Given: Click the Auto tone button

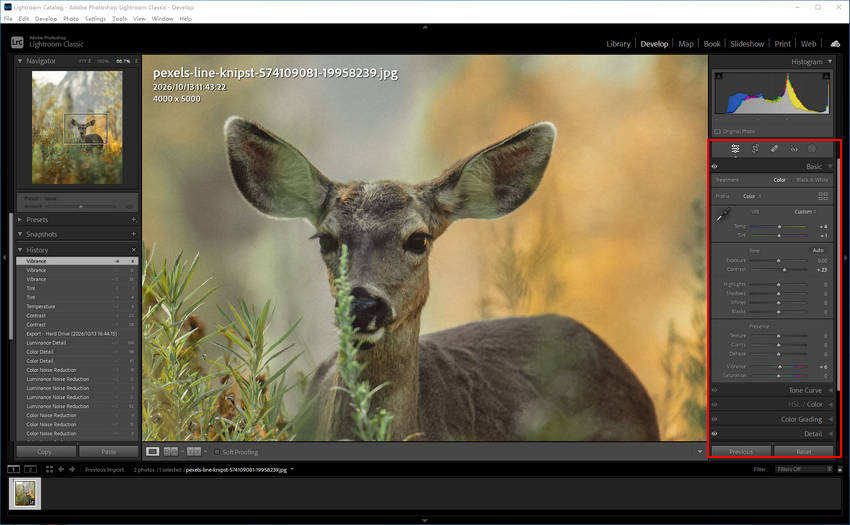Looking at the screenshot, I should click(818, 250).
